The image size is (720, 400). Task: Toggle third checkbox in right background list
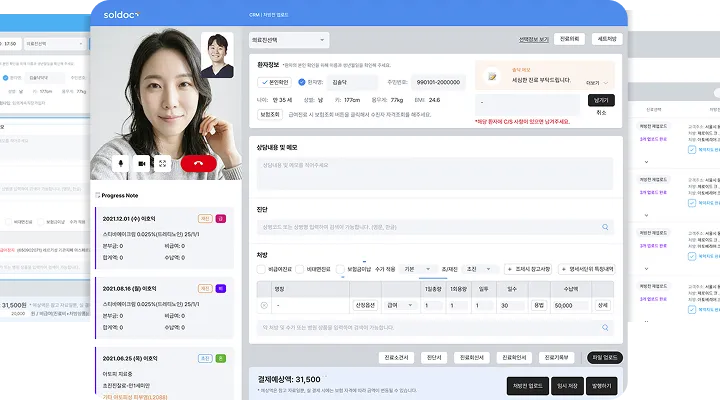692,256
